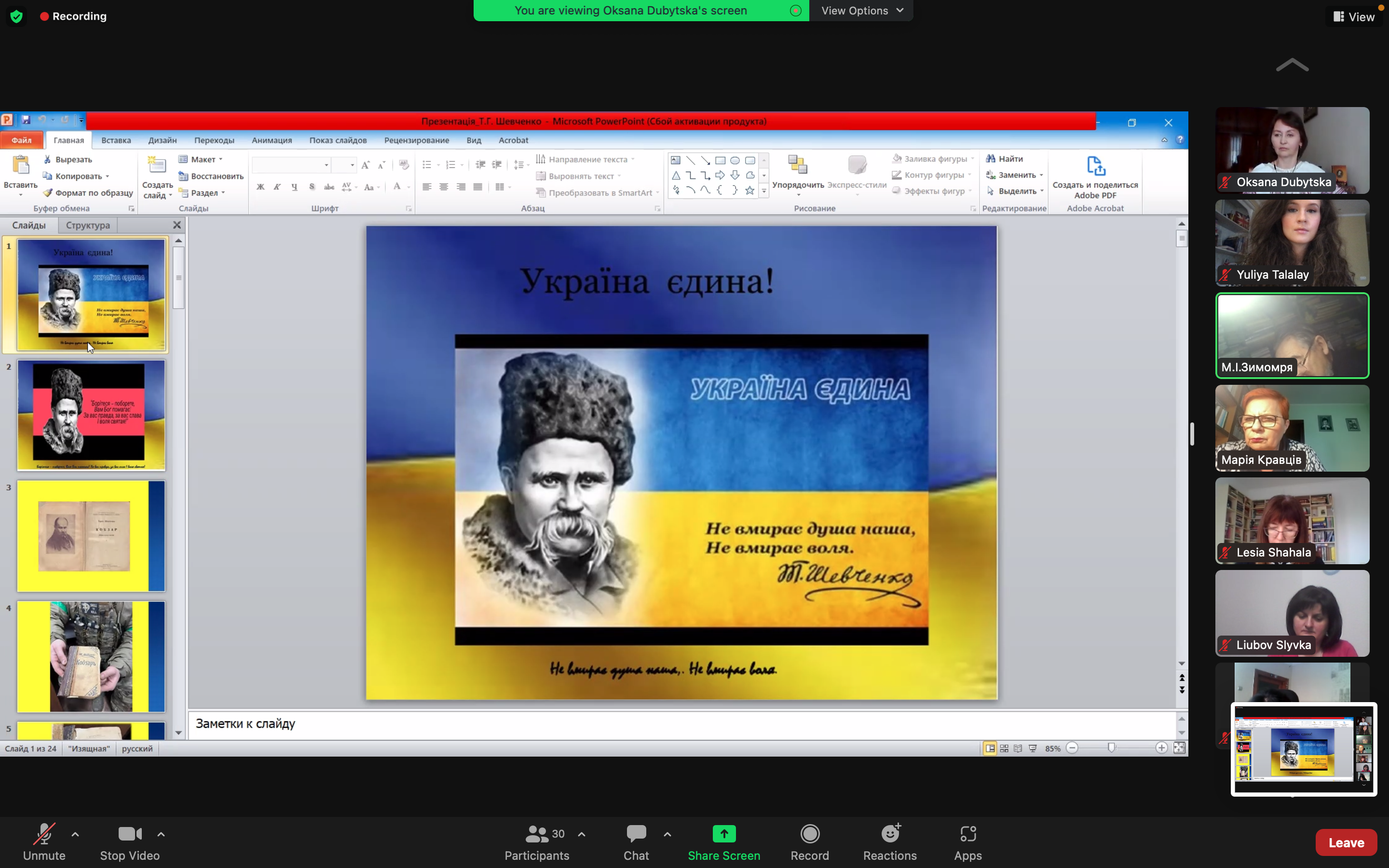Click the green encryption shield icon
The image size is (1389, 868).
coord(17,16)
